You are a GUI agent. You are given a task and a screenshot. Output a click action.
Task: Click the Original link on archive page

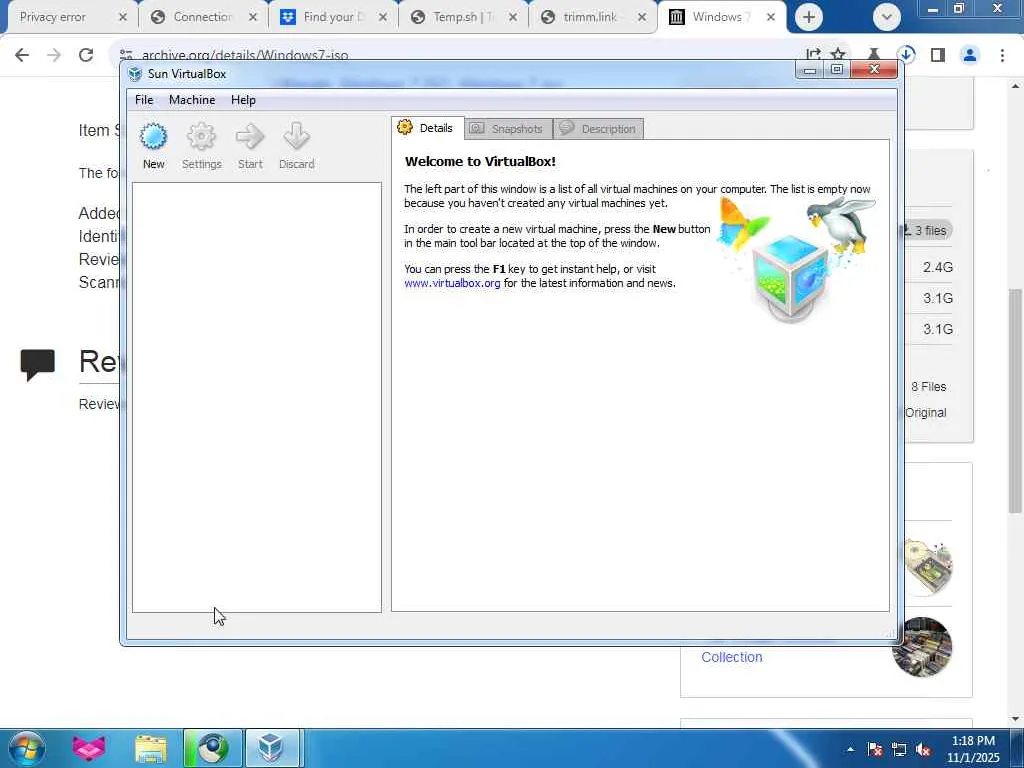(926, 413)
